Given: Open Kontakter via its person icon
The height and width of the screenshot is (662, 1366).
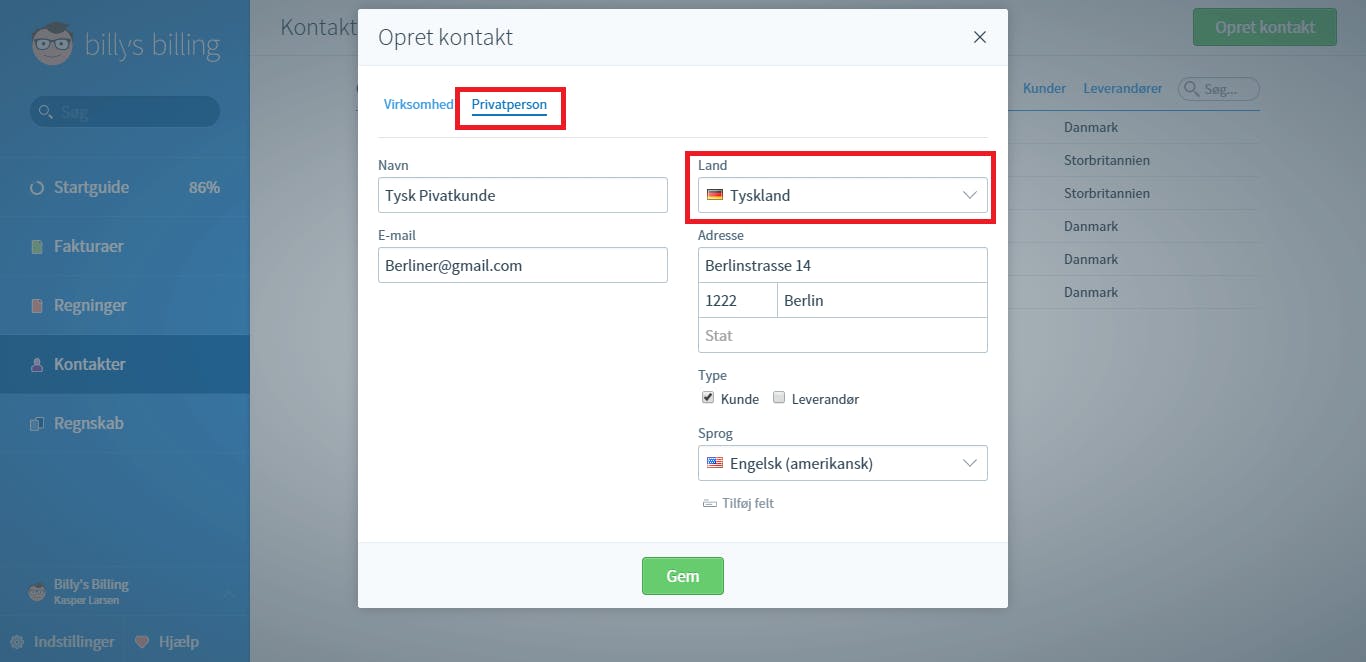Looking at the screenshot, I should click(37, 364).
